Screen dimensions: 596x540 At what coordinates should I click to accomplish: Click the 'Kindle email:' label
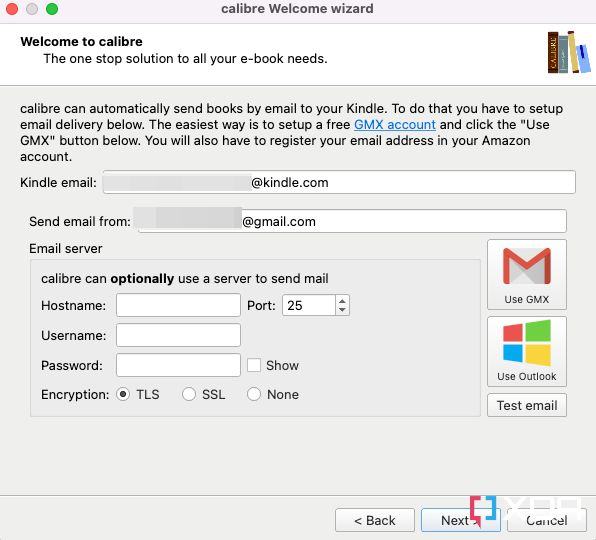point(58,182)
